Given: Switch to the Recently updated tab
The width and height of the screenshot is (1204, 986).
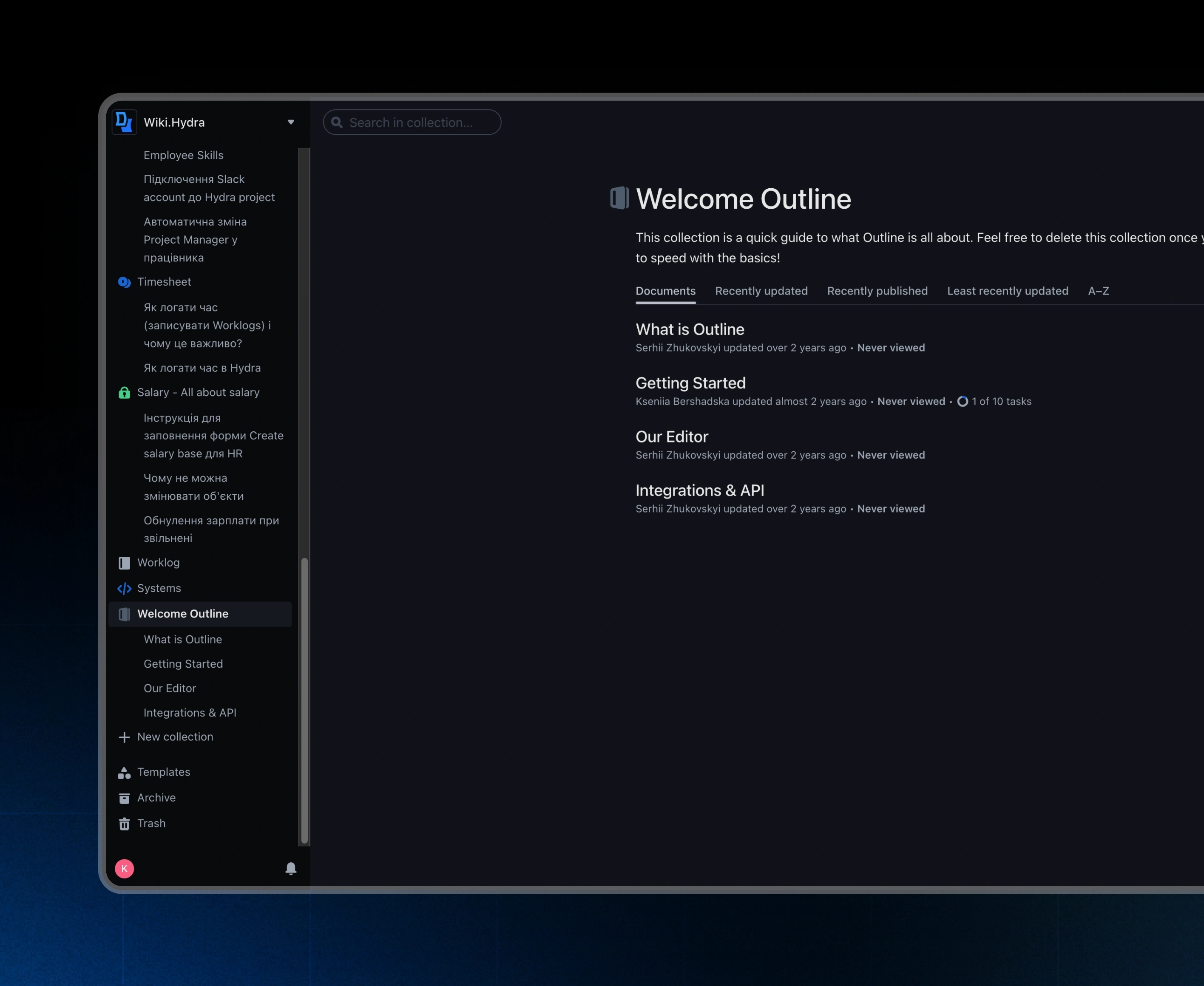Looking at the screenshot, I should tap(761, 291).
